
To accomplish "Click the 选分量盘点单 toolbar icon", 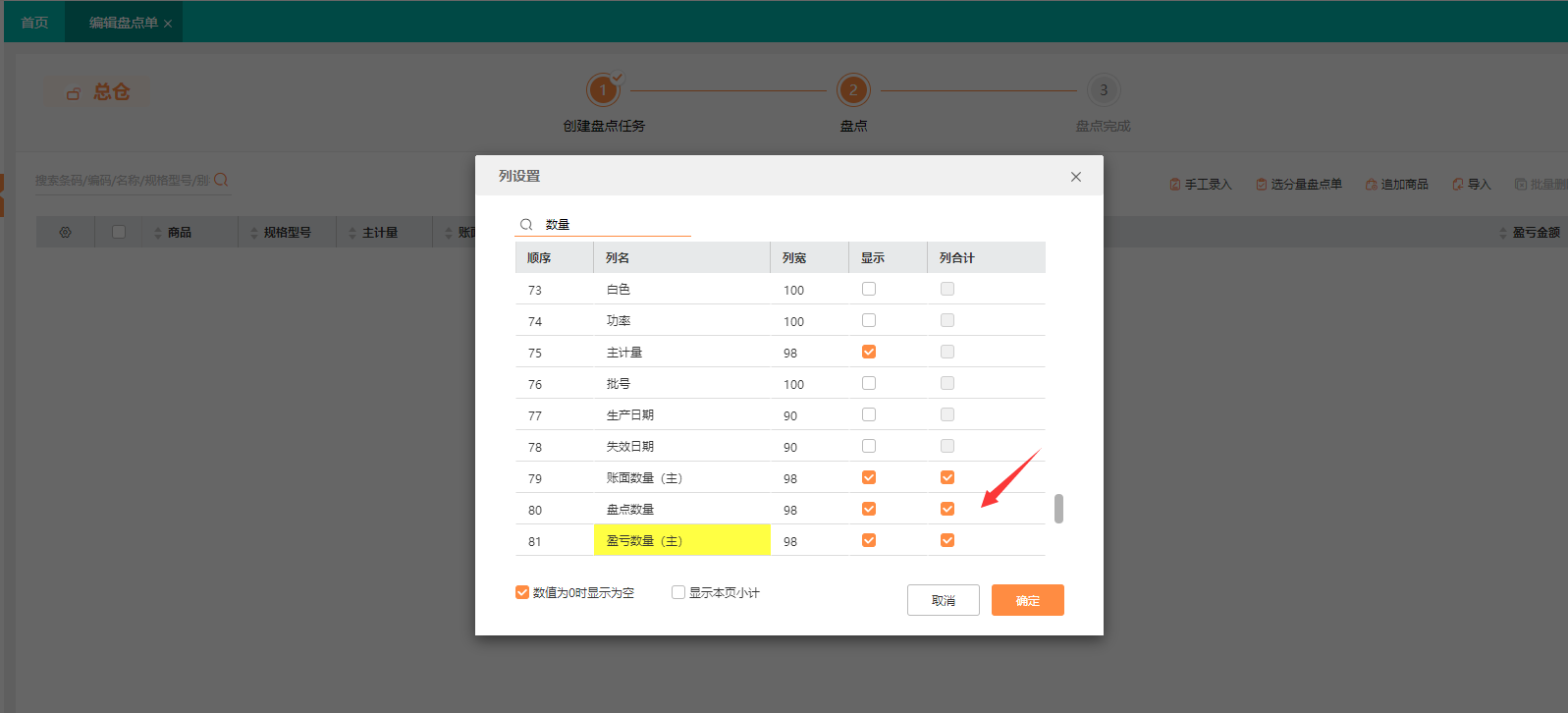I will 1261,185.
